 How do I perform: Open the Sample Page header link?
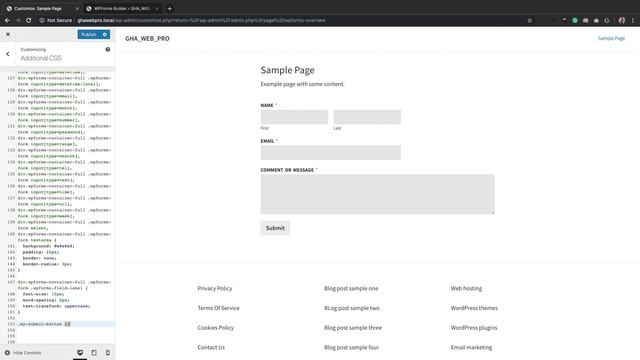click(611, 38)
